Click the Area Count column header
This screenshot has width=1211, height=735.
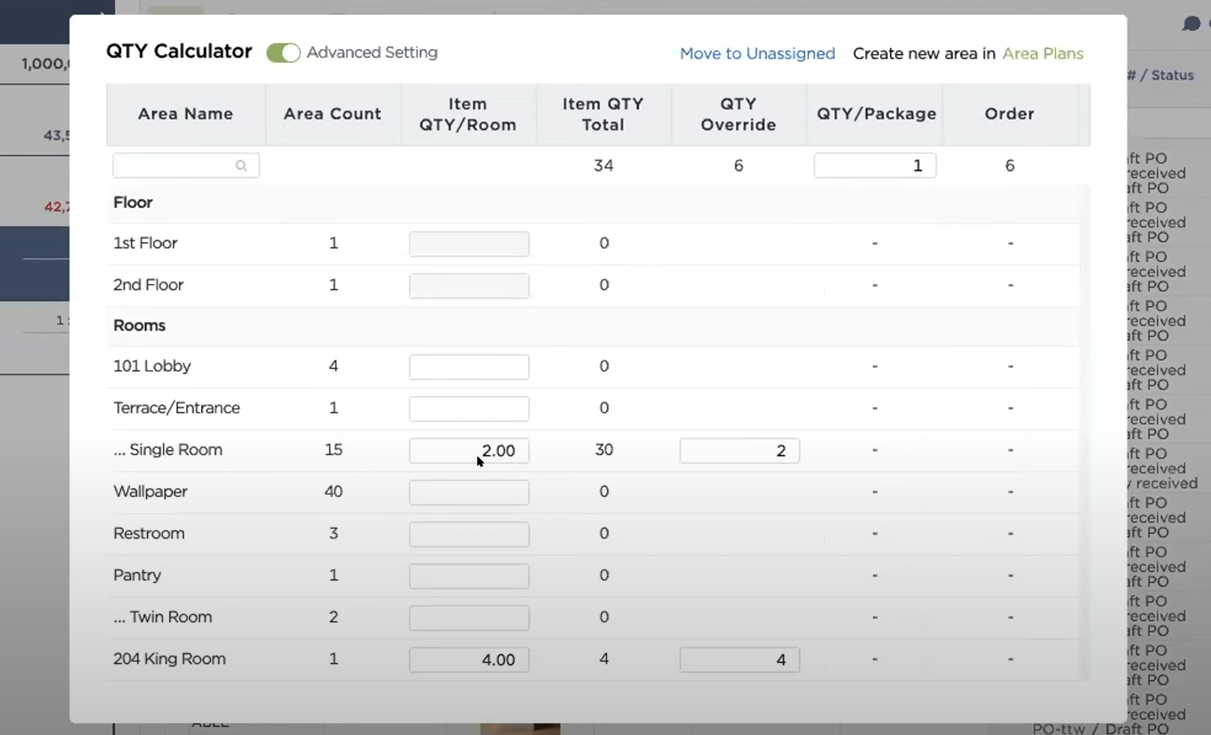[x=332, y=114]
